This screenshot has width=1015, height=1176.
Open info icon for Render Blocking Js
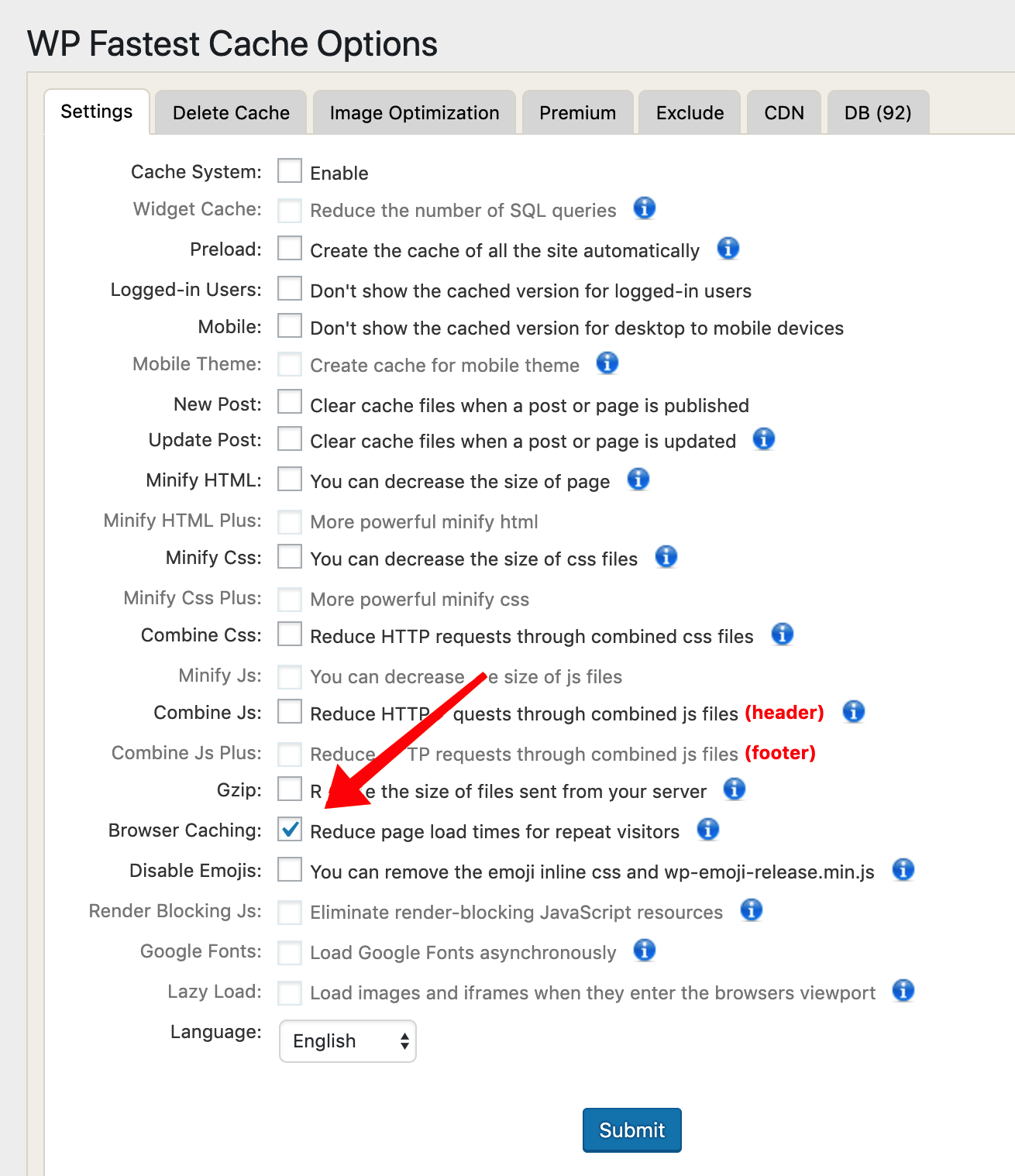752,910
